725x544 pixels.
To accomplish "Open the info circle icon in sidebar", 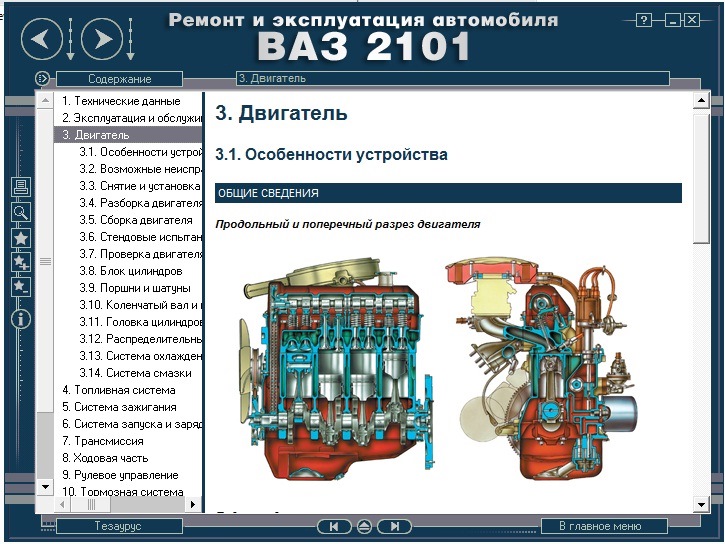I will (21, 319).
